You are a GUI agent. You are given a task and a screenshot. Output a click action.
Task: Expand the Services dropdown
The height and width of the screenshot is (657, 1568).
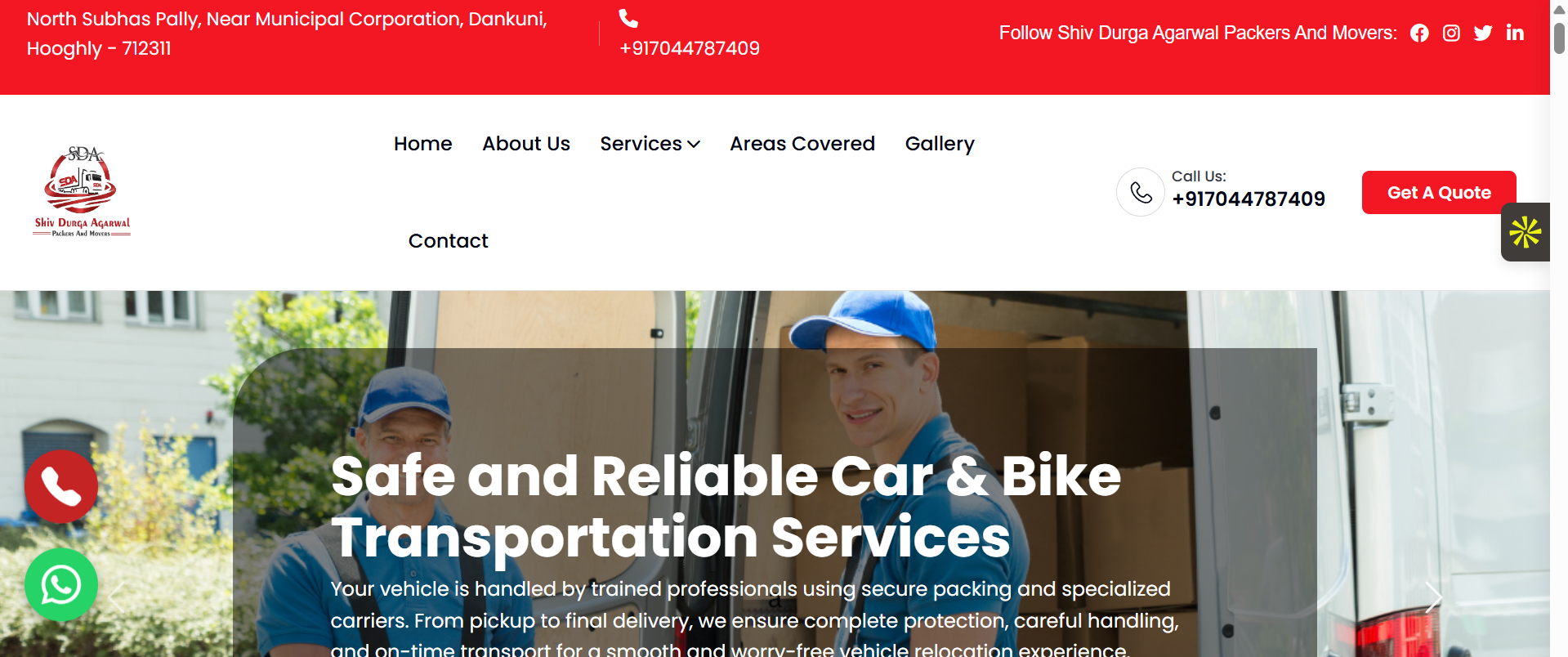[650, 144]
